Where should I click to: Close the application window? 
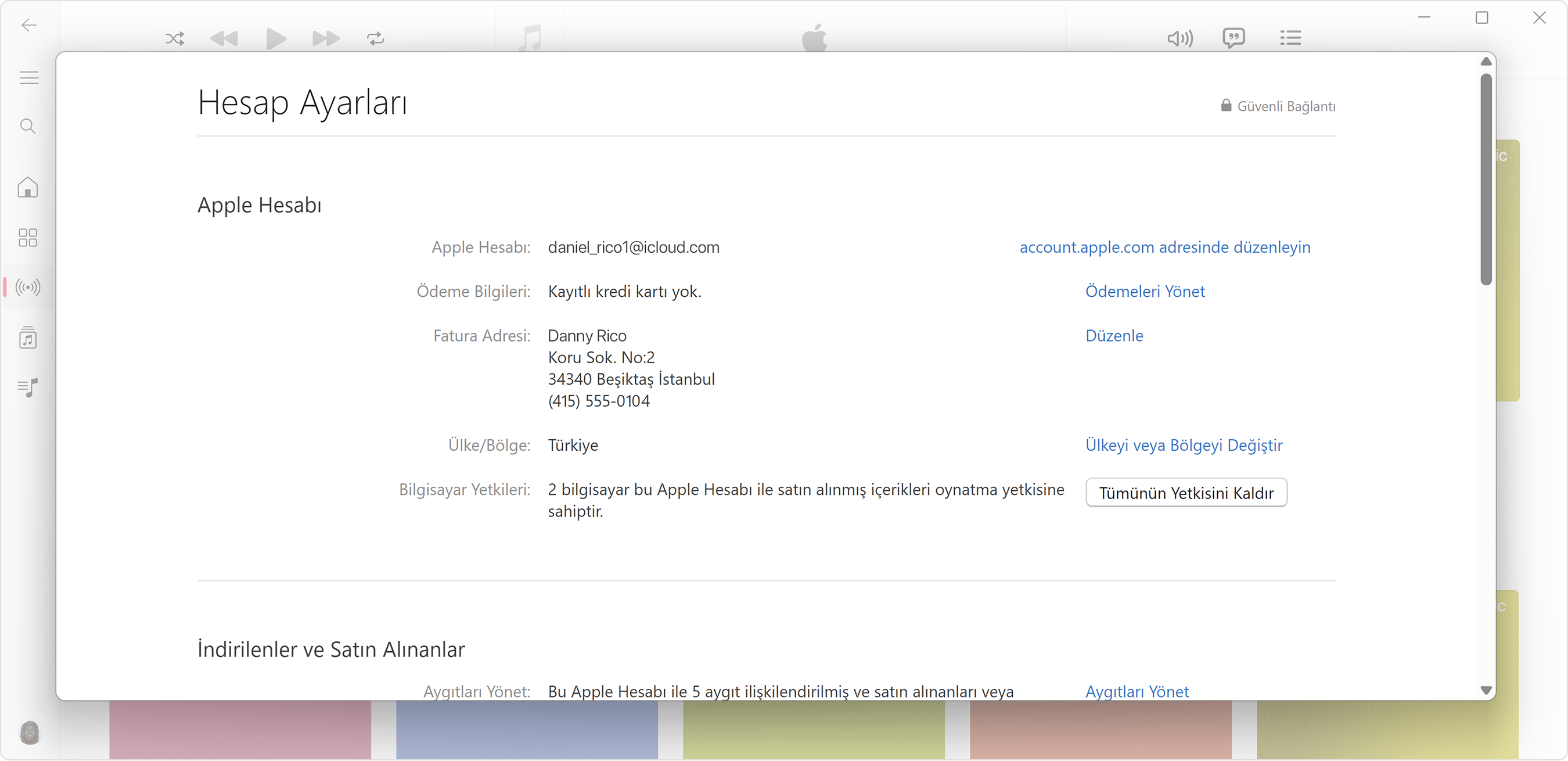click(x=1540, y=17)
